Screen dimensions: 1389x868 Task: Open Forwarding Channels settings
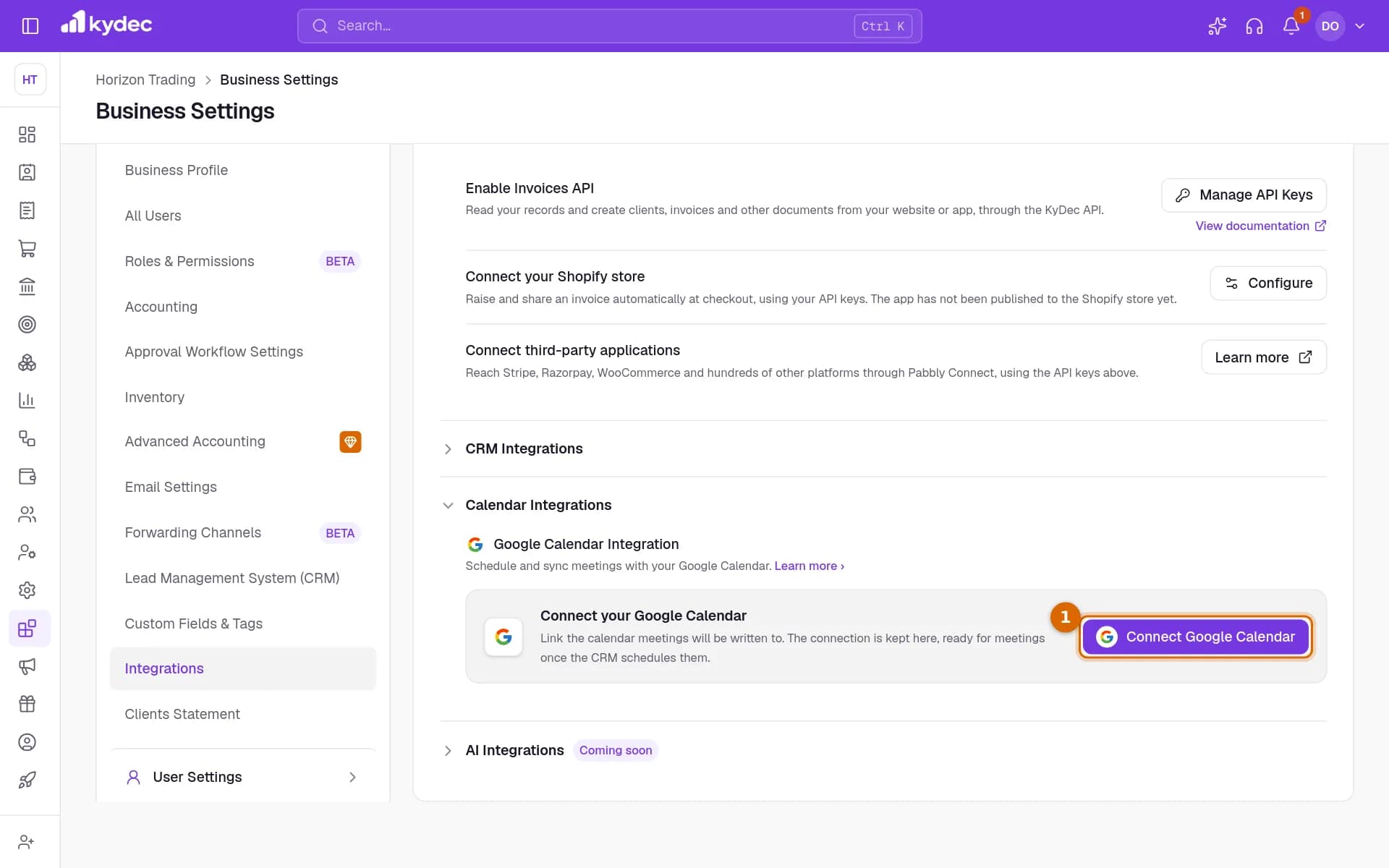click(243, 532)
